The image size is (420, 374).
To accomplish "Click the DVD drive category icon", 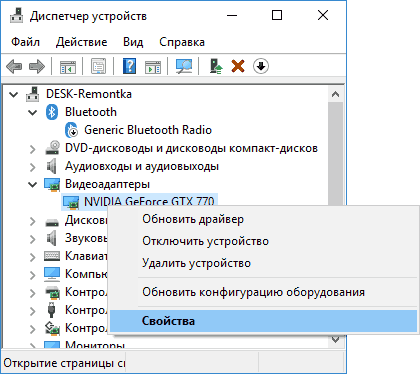I will tap(52, 148).
